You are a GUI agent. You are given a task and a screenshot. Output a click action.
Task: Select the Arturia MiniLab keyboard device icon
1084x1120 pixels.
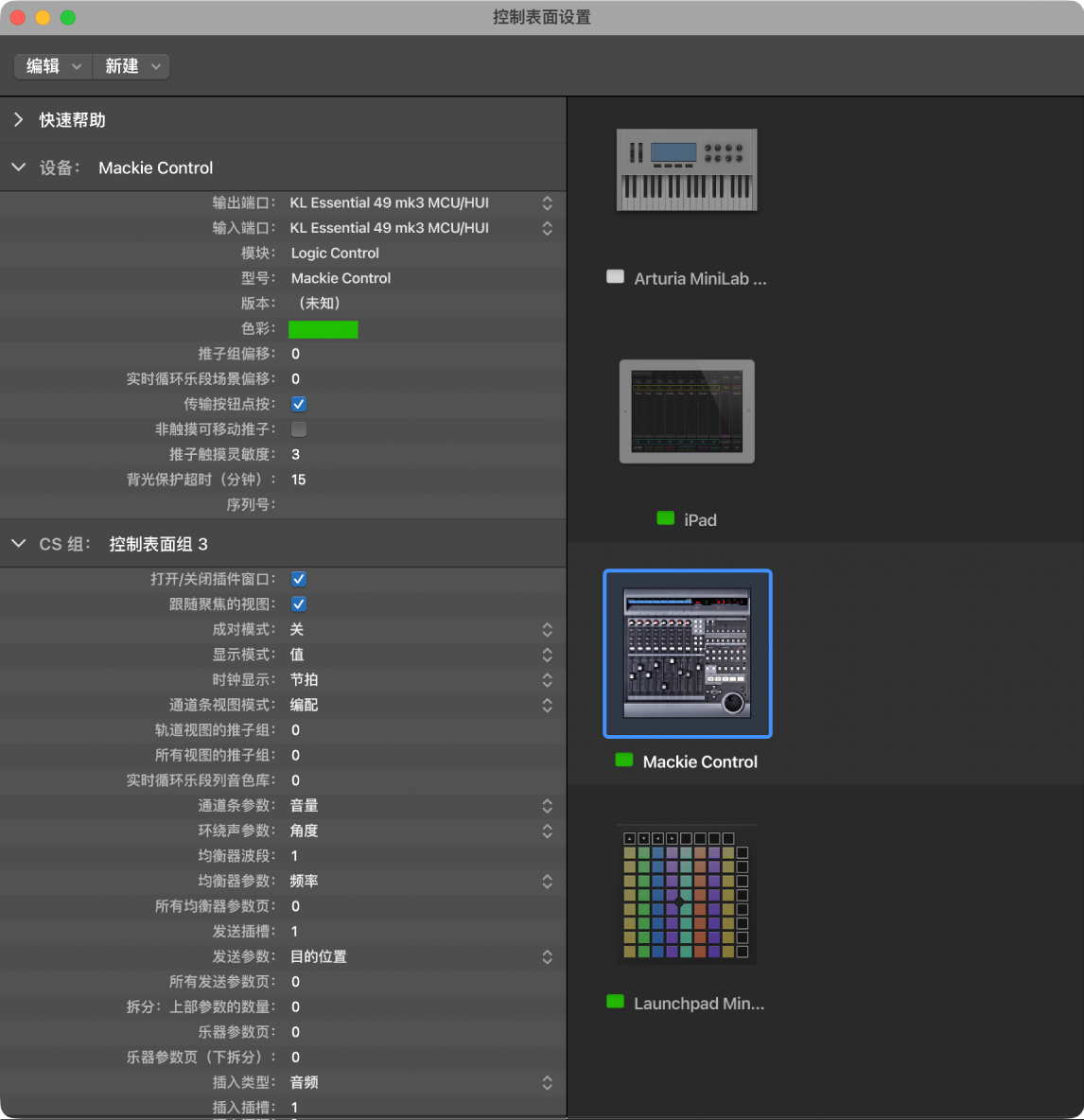pos(686,170)
